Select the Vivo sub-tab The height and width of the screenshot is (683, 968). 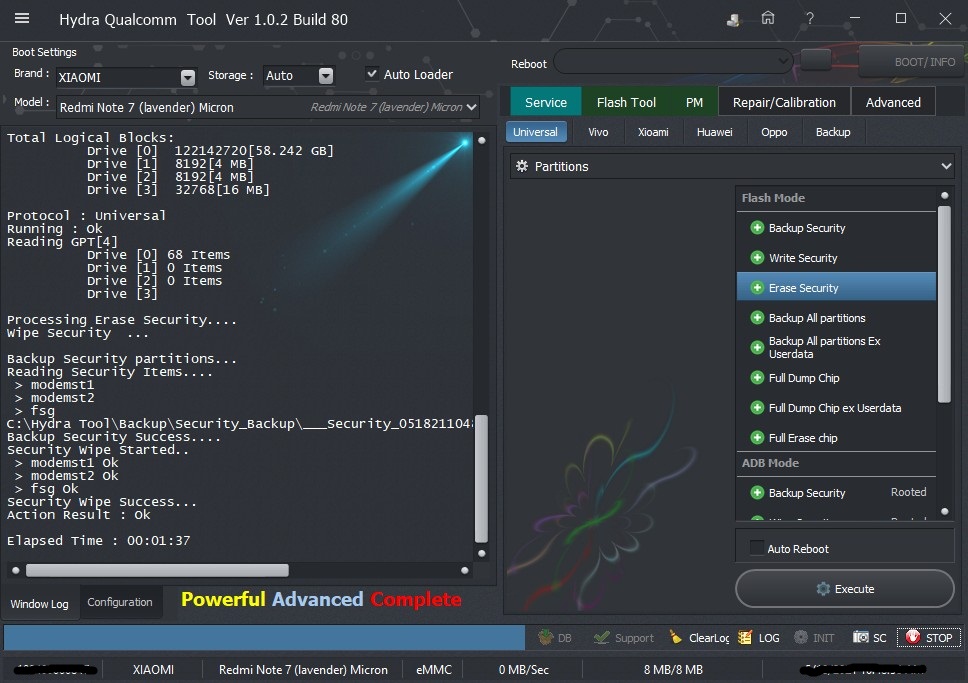[x=598, y=132]
